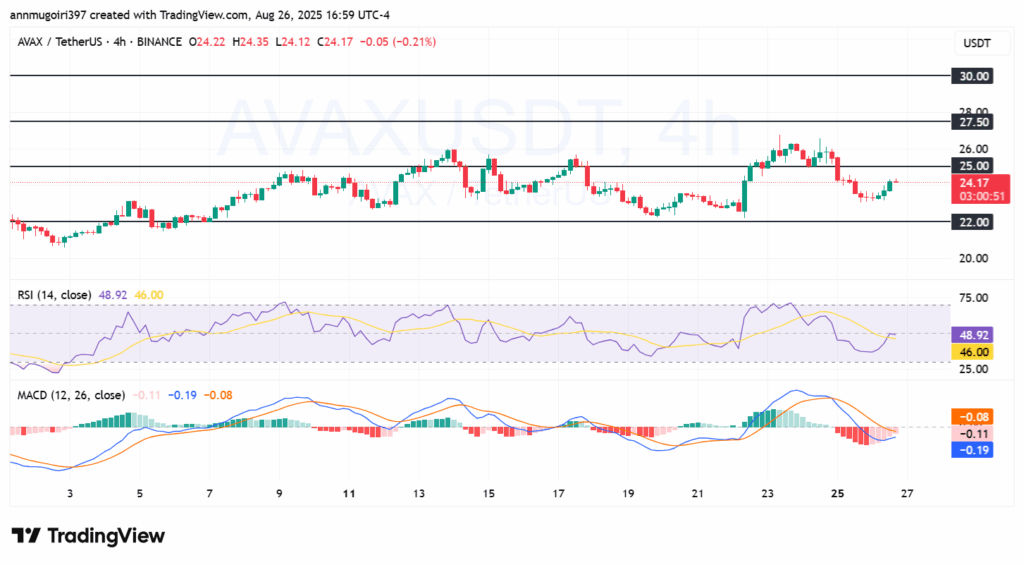Click the red 24.17 current price label

click(x=974, y=183)
